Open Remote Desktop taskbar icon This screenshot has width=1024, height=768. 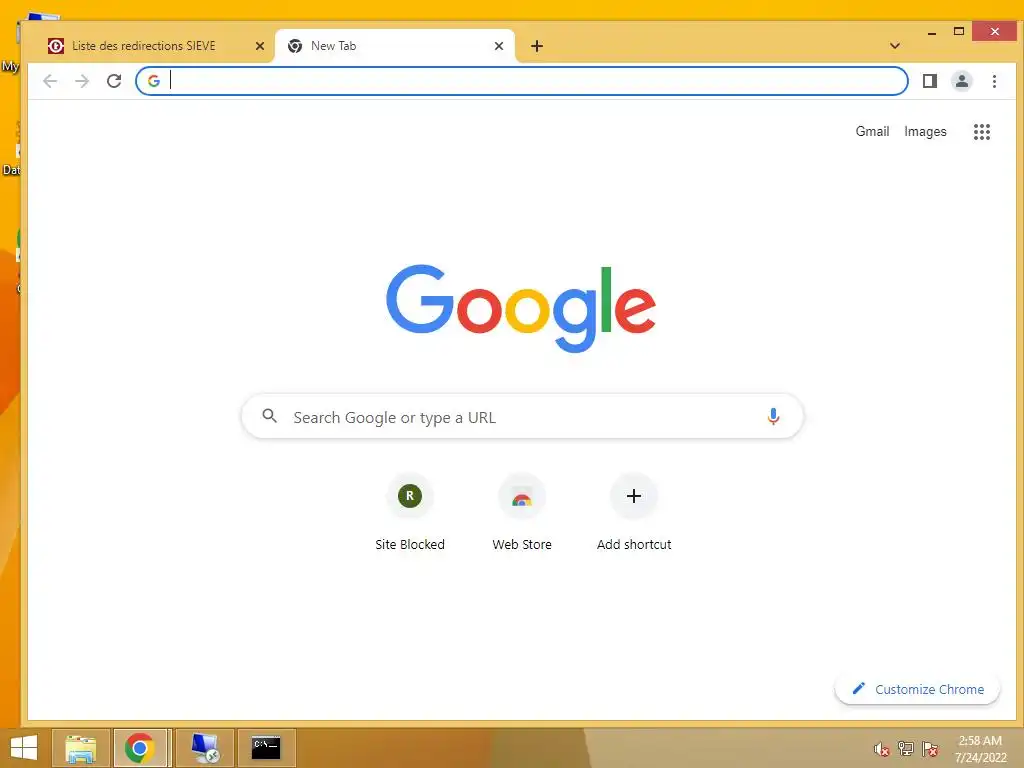[205, 748]
